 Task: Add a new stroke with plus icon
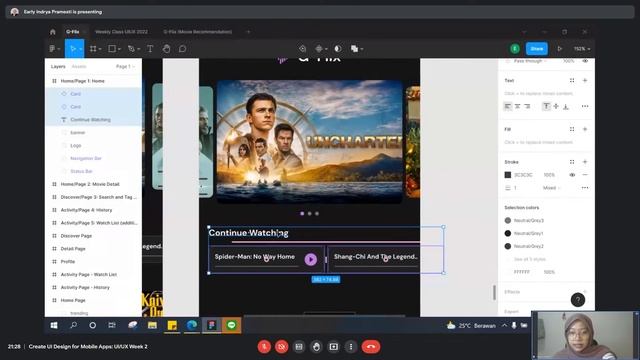585,162
